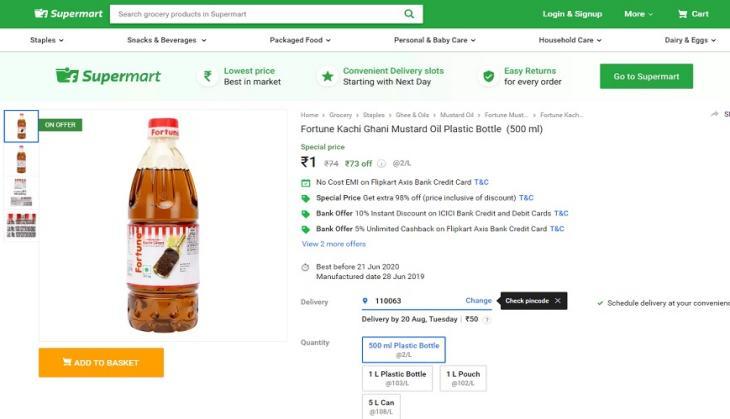
Task: Click the search magnifier icon
Action: click(x=409, y=14)
